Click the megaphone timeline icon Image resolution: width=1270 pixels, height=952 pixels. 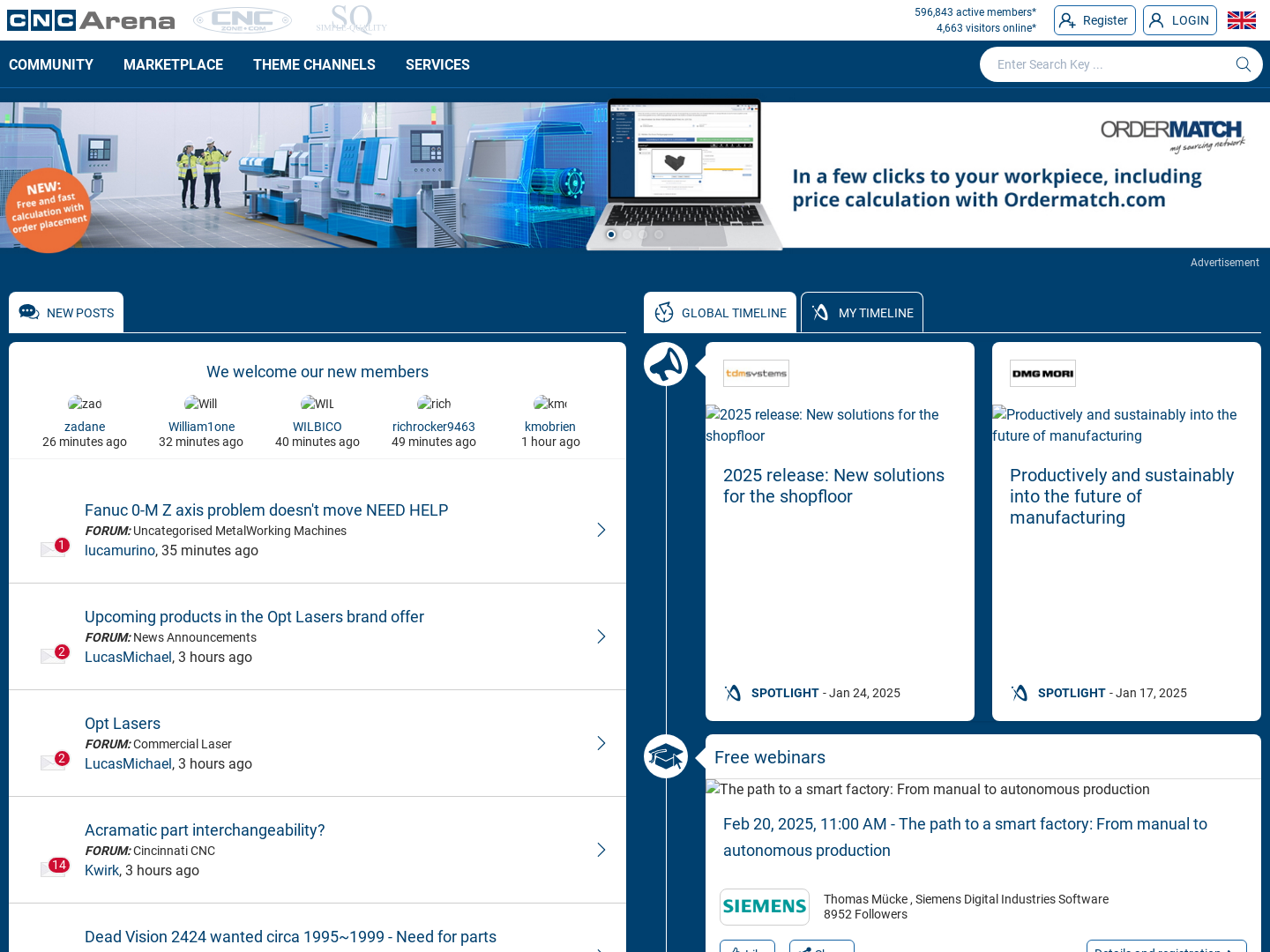(x=666, y=364)
